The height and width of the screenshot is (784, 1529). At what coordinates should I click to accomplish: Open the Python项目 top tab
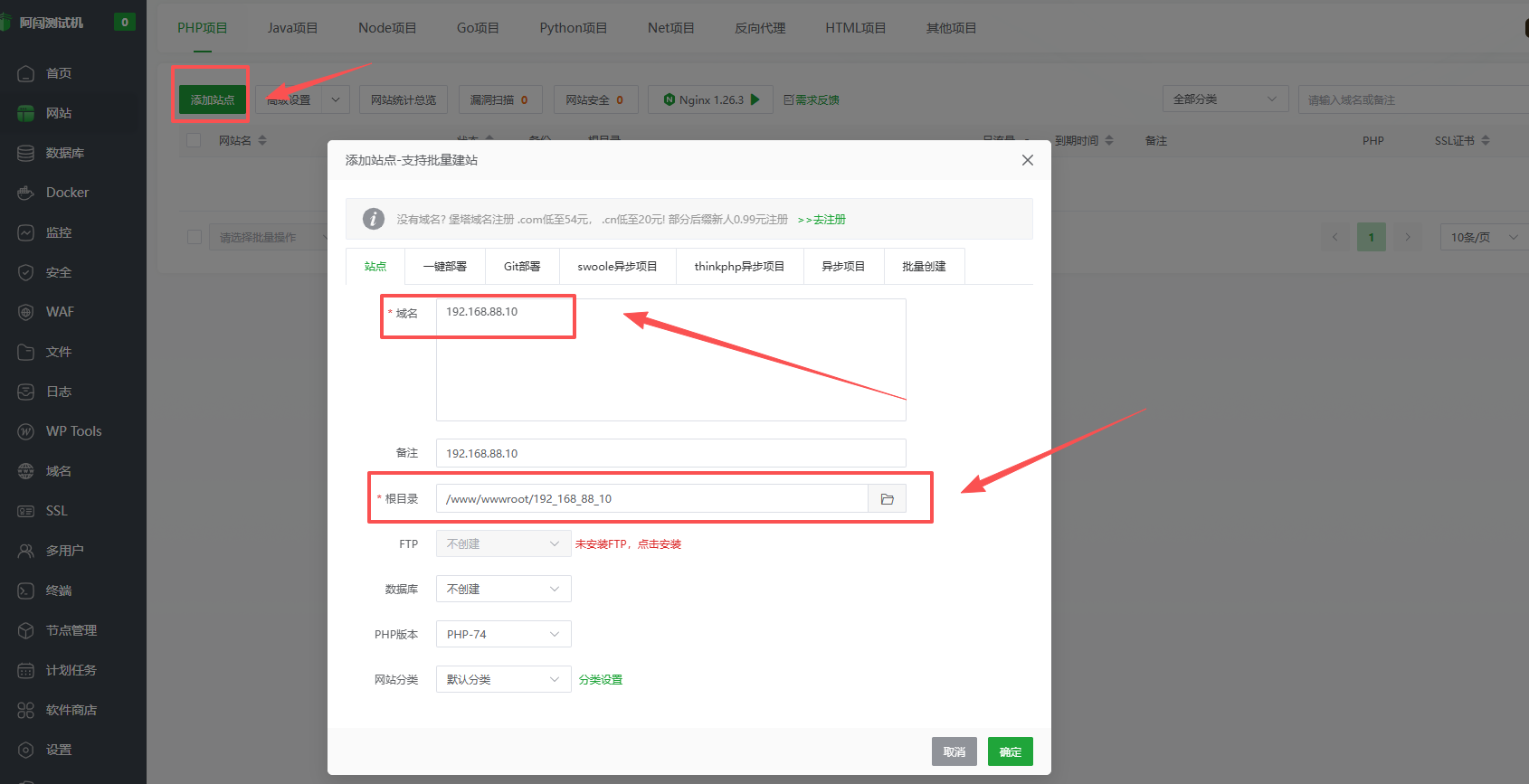[574, 28]
